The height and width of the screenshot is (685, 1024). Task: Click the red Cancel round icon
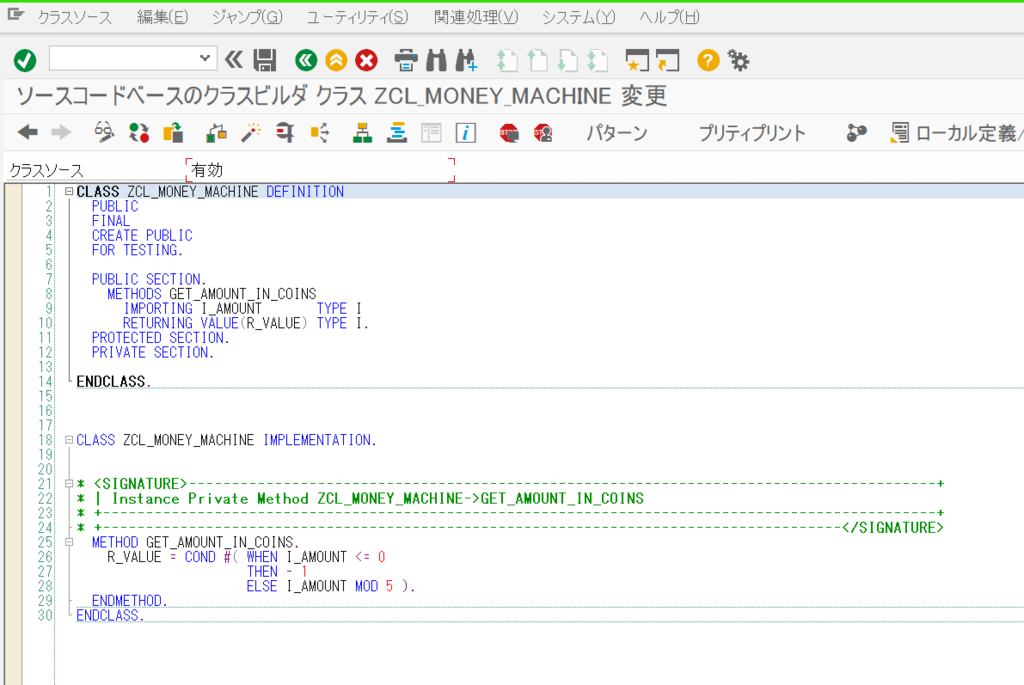[x=366, y=60]
